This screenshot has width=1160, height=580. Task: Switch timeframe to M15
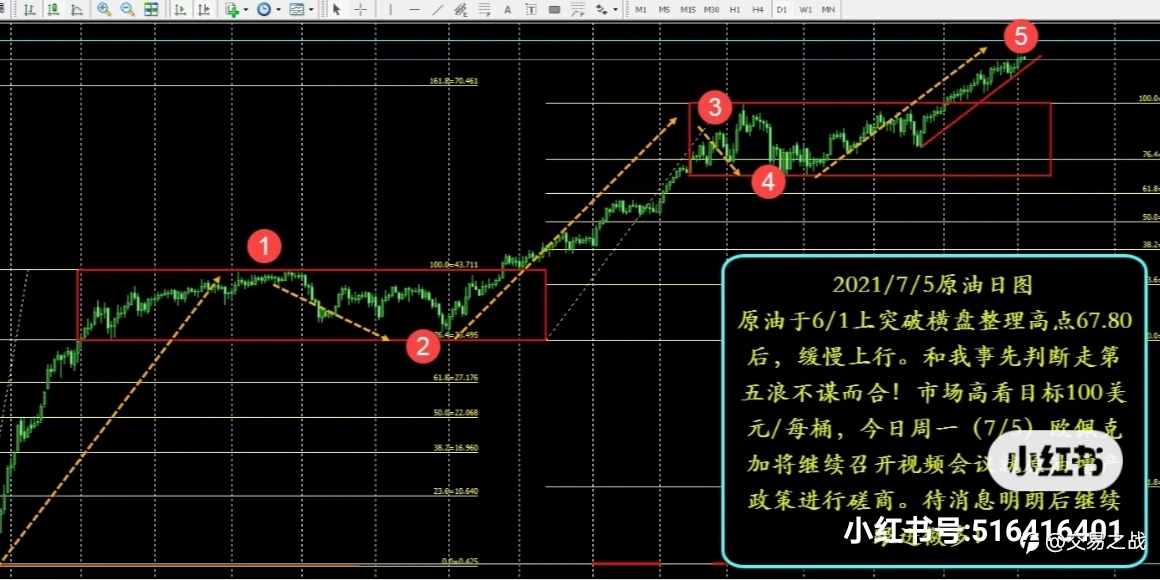(x=688, y=10)
